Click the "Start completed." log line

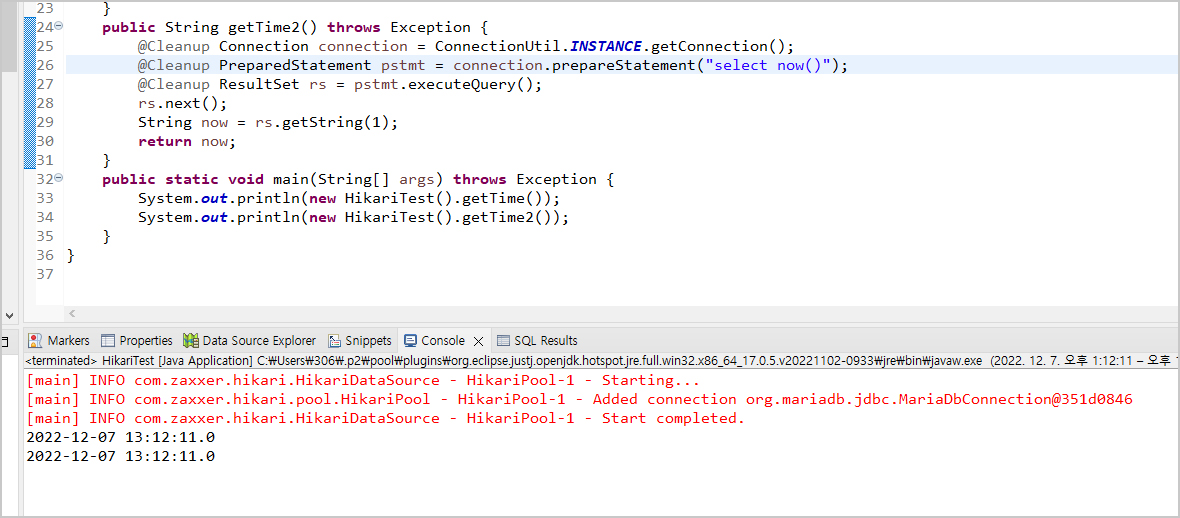tap(385, 418)
